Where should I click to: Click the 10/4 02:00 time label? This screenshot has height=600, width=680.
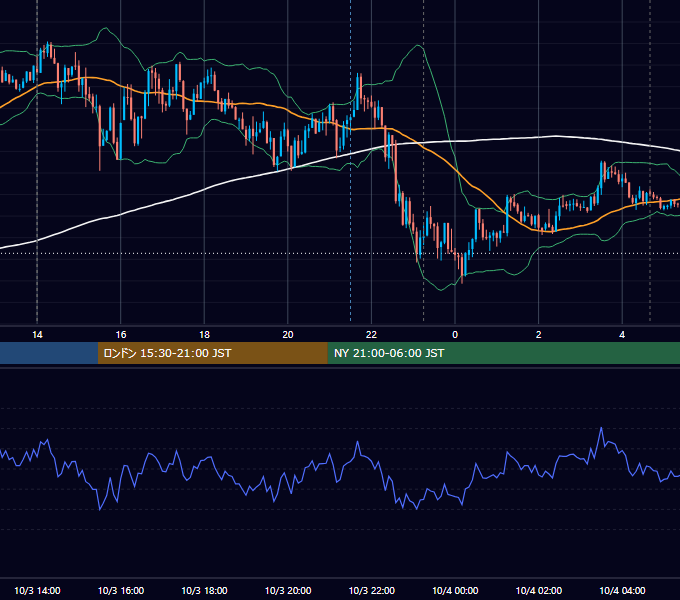(x=539, y=590)
